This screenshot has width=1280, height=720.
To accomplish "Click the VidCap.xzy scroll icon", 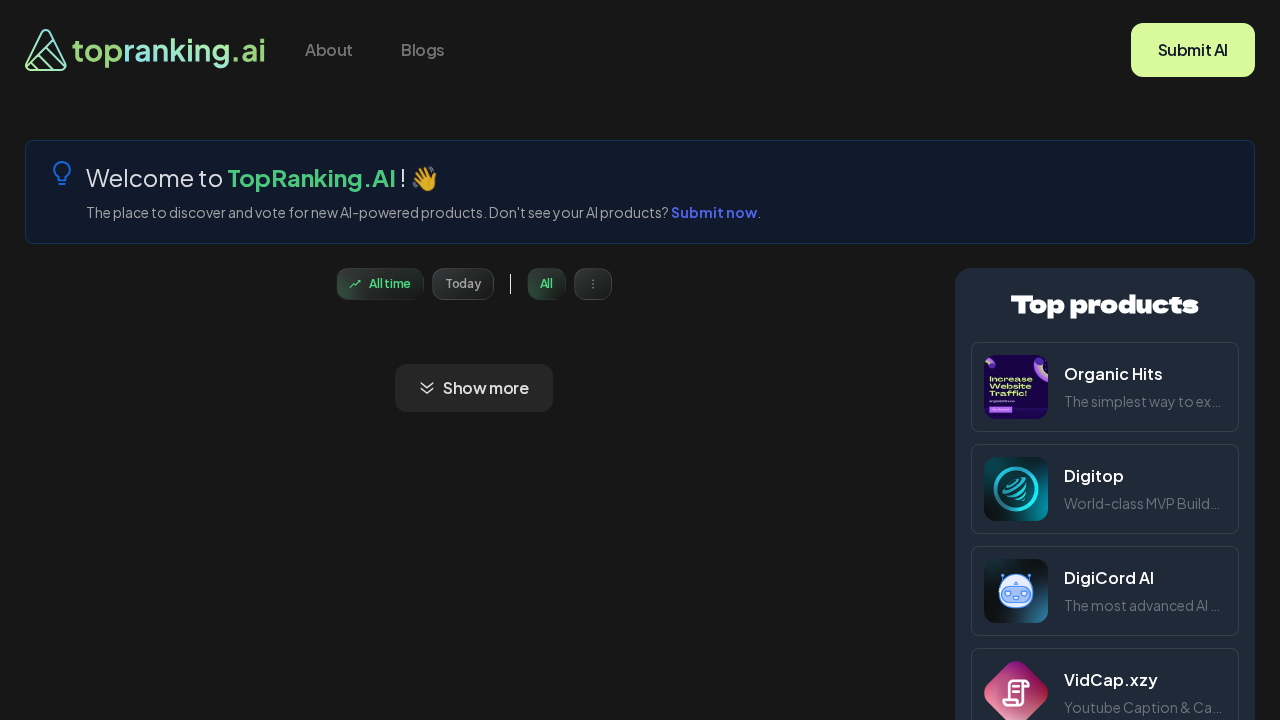I will click(1015, 692).
